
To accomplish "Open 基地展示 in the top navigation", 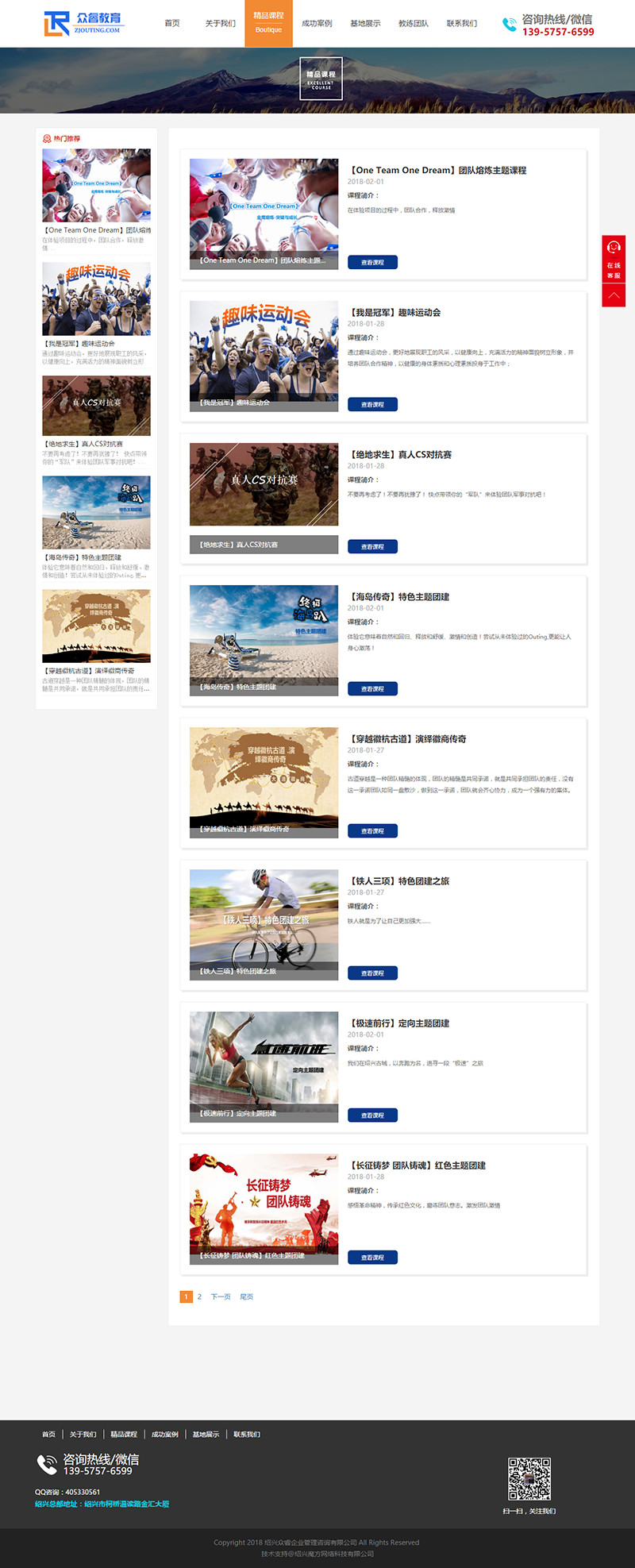I will [x=365, y=23].
